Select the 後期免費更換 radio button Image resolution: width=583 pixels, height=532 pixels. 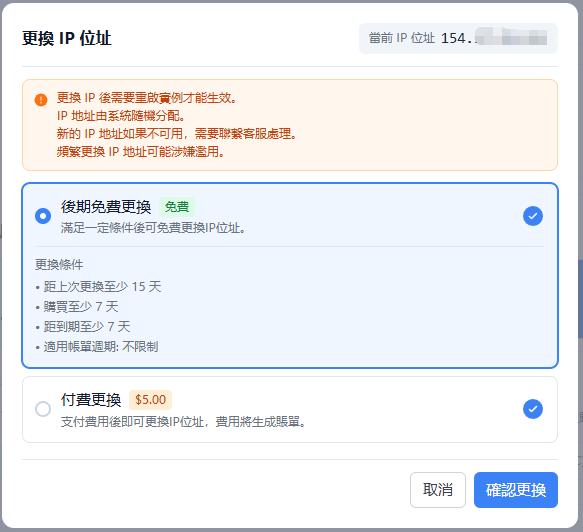(43, 216)
